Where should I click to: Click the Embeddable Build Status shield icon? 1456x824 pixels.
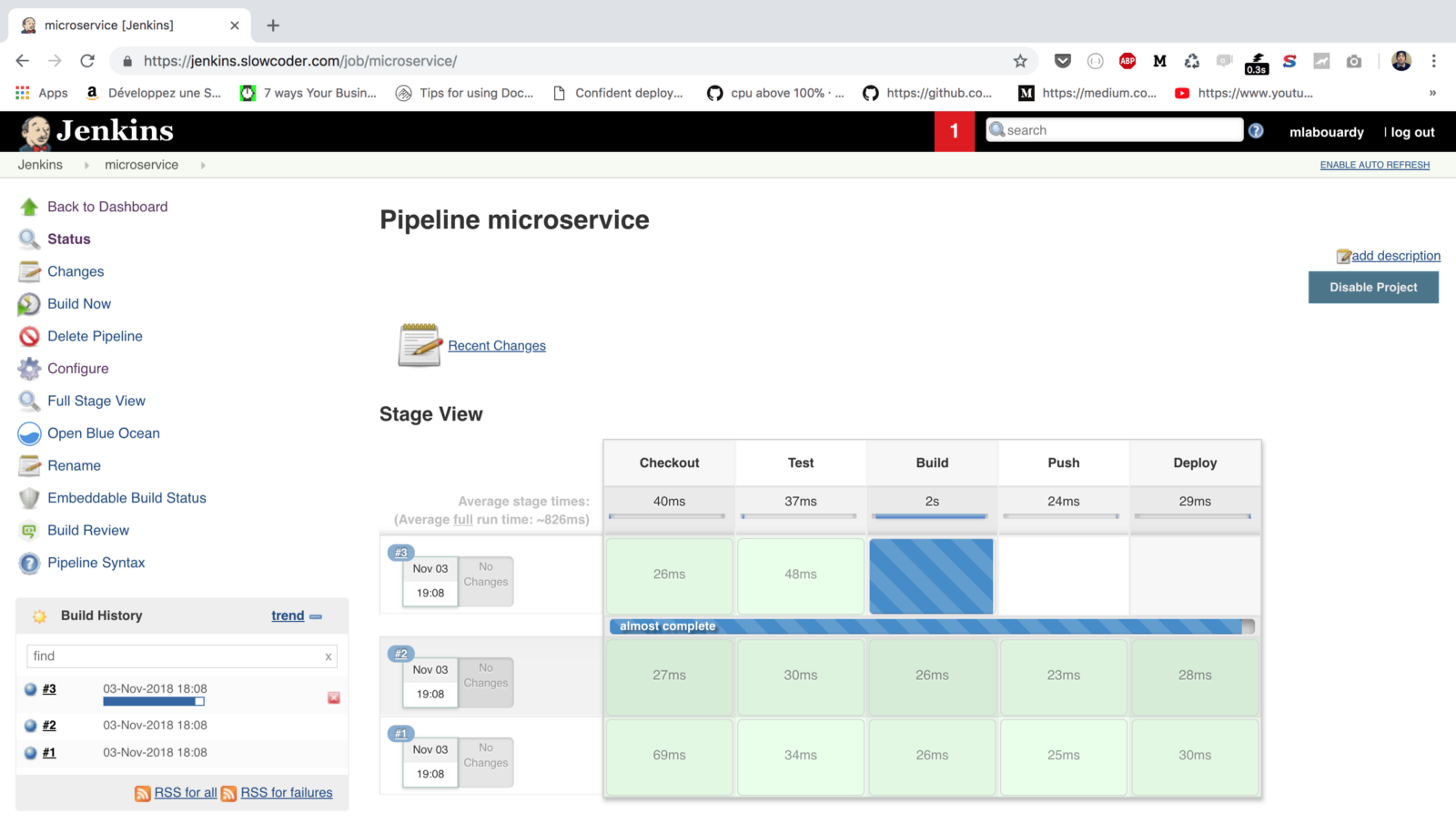[29, 498]
